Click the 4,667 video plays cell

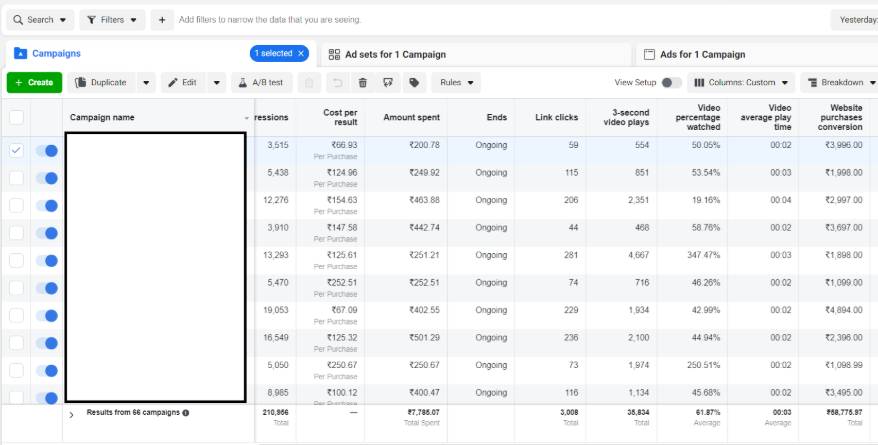coord(638,255)
